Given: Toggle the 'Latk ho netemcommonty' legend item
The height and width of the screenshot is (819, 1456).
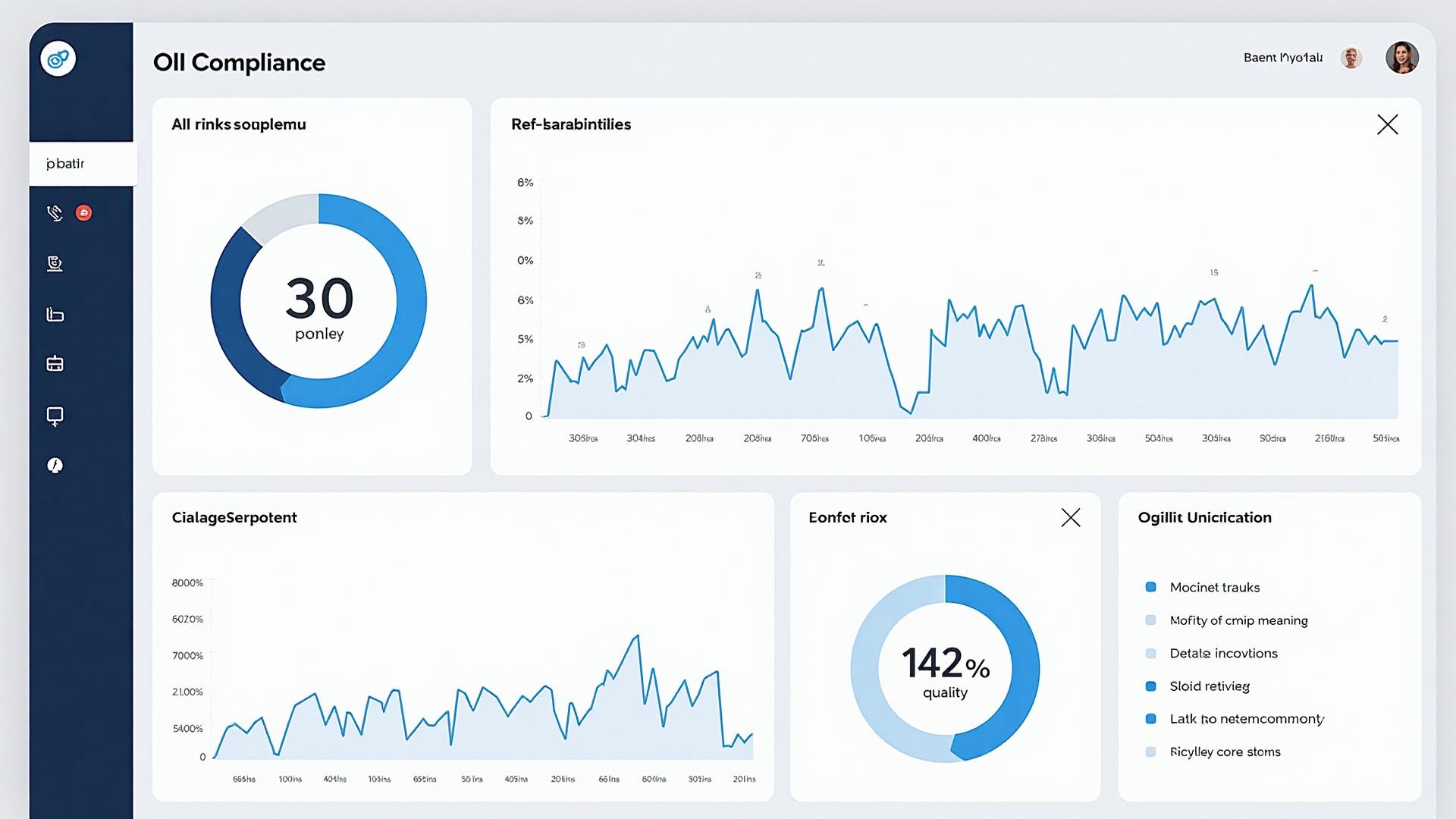Looking at the screenshot, I should 1235,719.
